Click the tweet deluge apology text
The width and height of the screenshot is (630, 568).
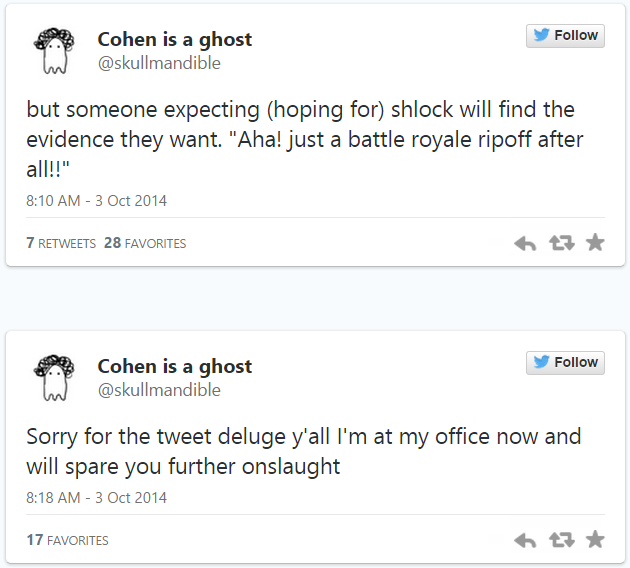tap(303, 451)
